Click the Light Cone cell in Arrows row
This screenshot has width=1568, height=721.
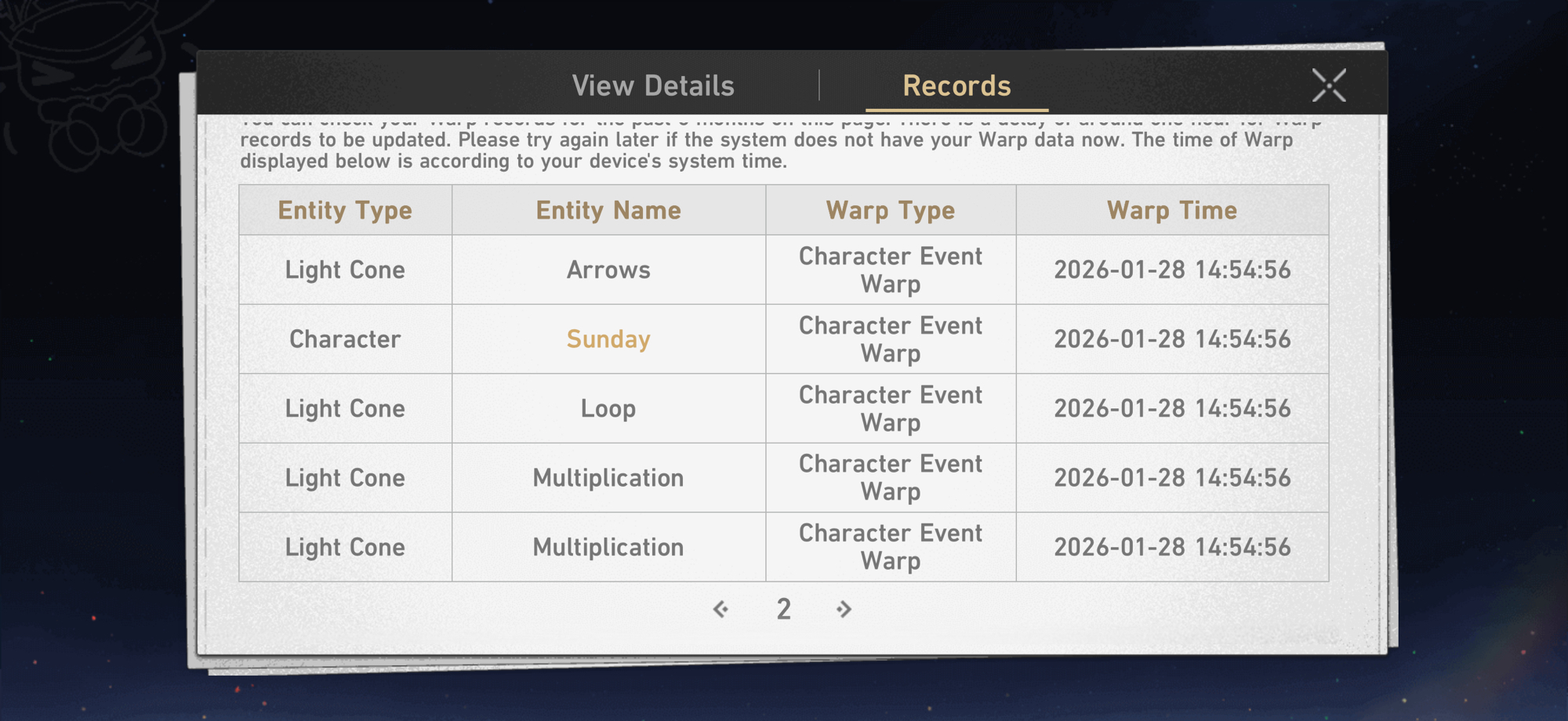point(345,270)
